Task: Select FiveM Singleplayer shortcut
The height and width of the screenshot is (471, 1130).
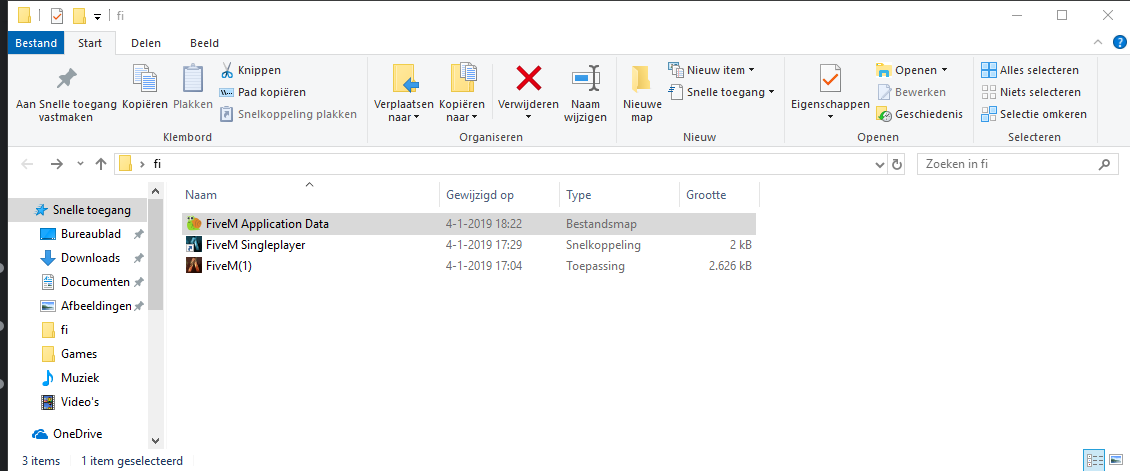Action: pyautogui.click(x=469, y=245)
